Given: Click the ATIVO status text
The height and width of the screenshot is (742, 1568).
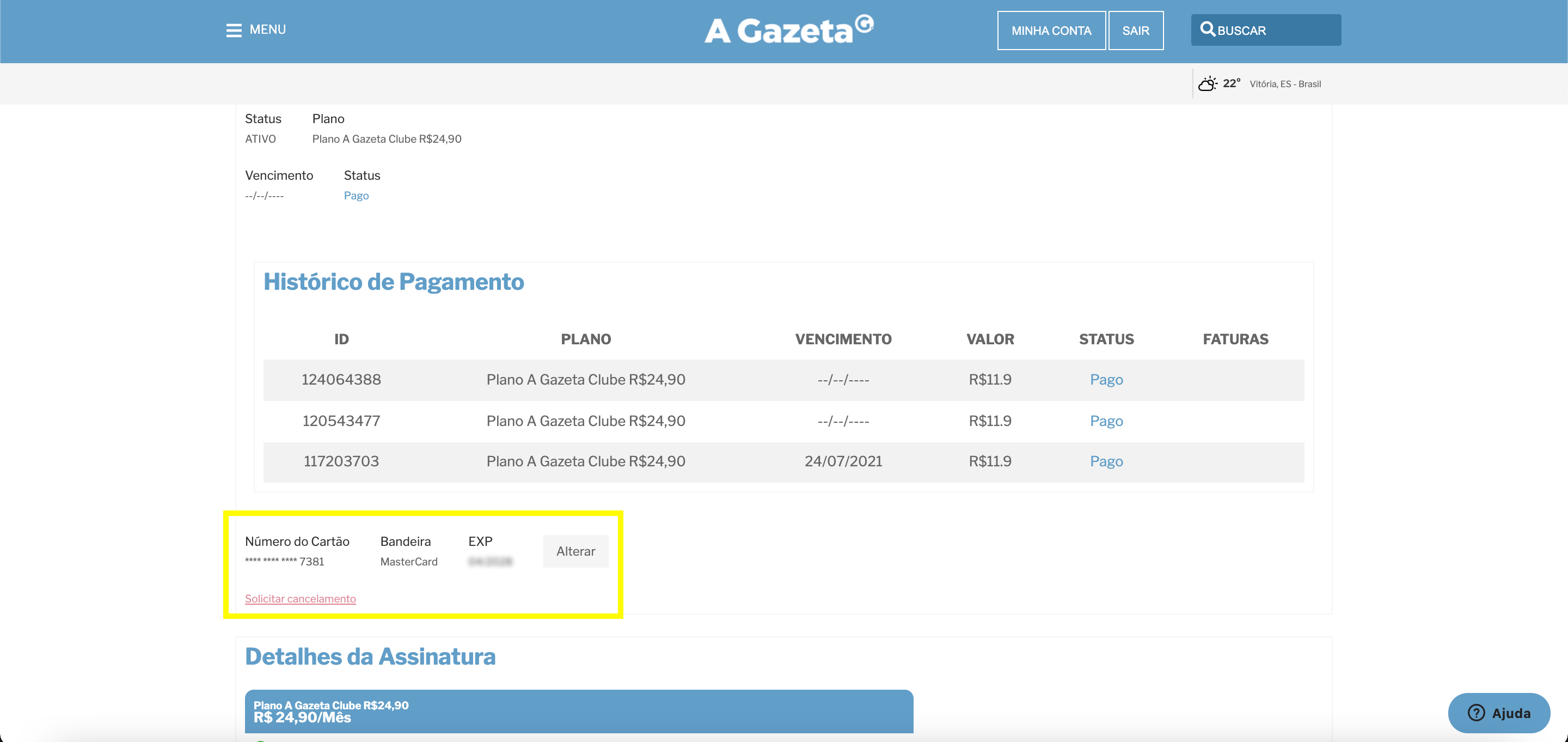Looking at the screenshot, I should tap(260, 139).
